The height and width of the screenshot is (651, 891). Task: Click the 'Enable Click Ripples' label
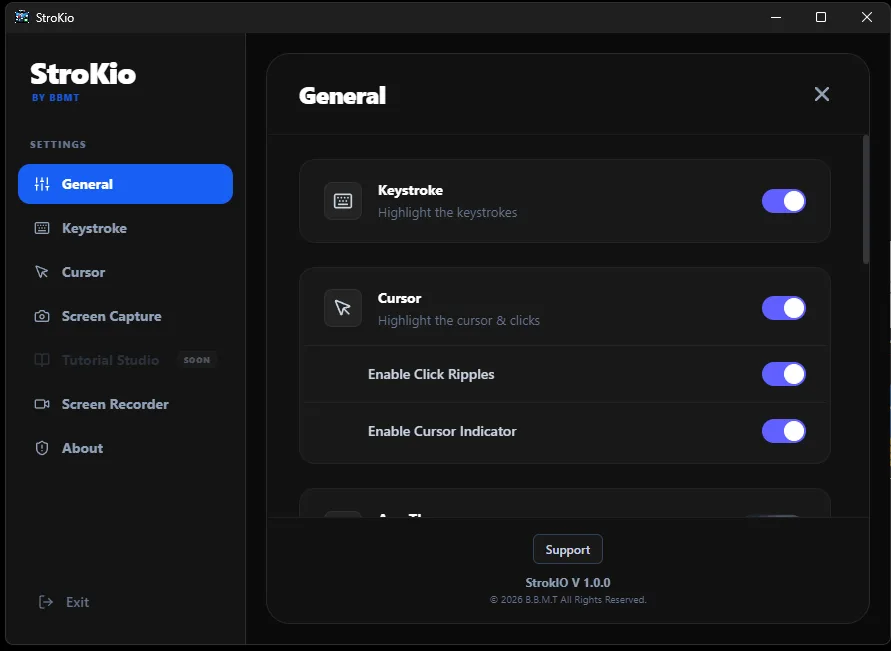click(431, 374)
